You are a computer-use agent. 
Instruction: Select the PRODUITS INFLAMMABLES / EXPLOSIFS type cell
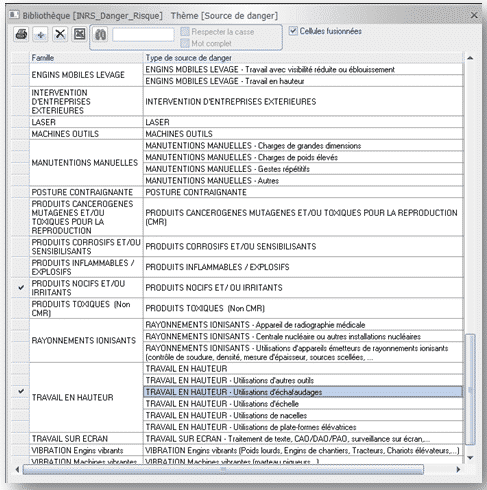(303, 267)
